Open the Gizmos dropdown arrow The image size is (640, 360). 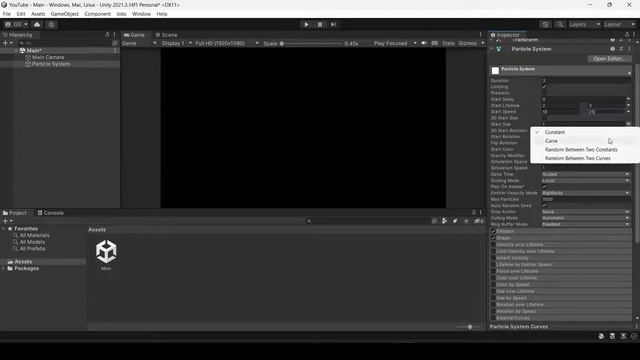483,43
